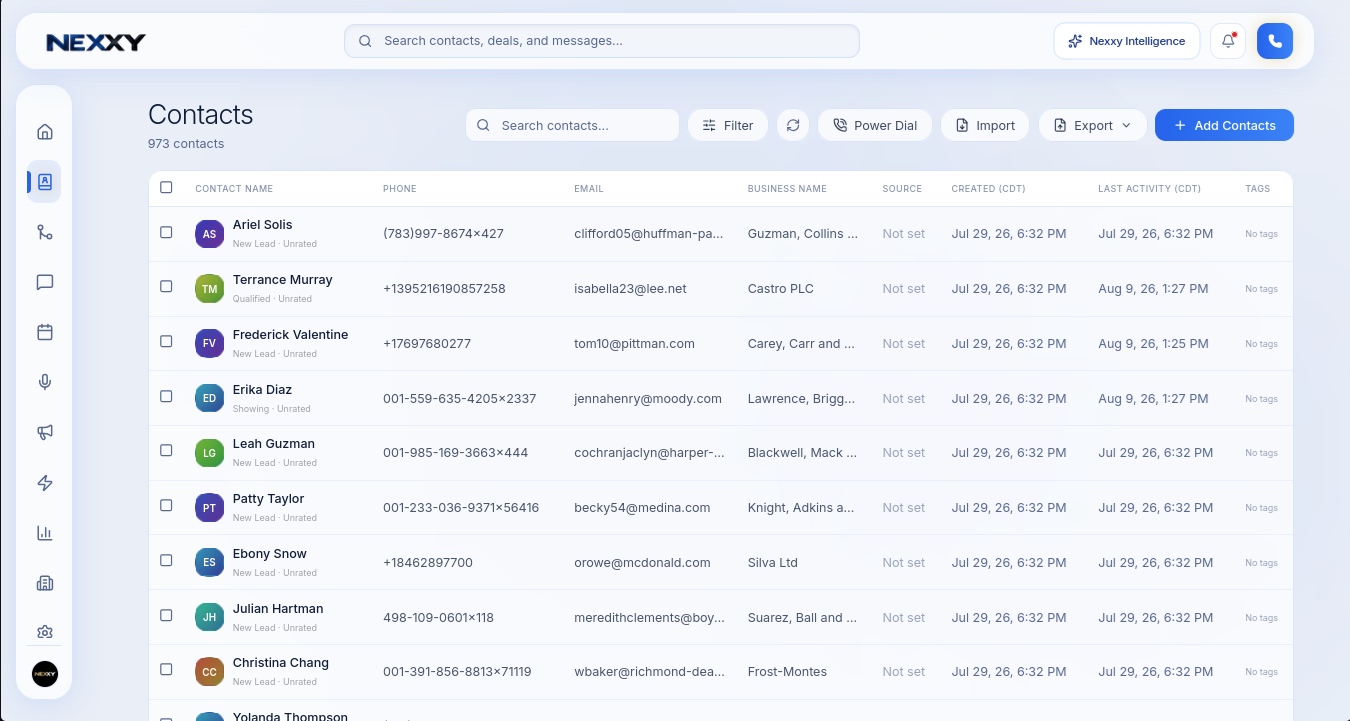Viewport: 1350px width, 721px height.
Task: Open Nexxy Intelligence
Action: coord(1127,41)
